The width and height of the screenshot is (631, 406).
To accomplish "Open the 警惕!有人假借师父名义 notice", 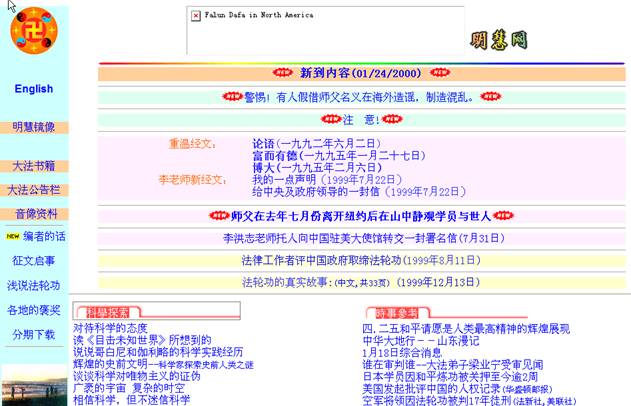I will [x=359, y=97].
